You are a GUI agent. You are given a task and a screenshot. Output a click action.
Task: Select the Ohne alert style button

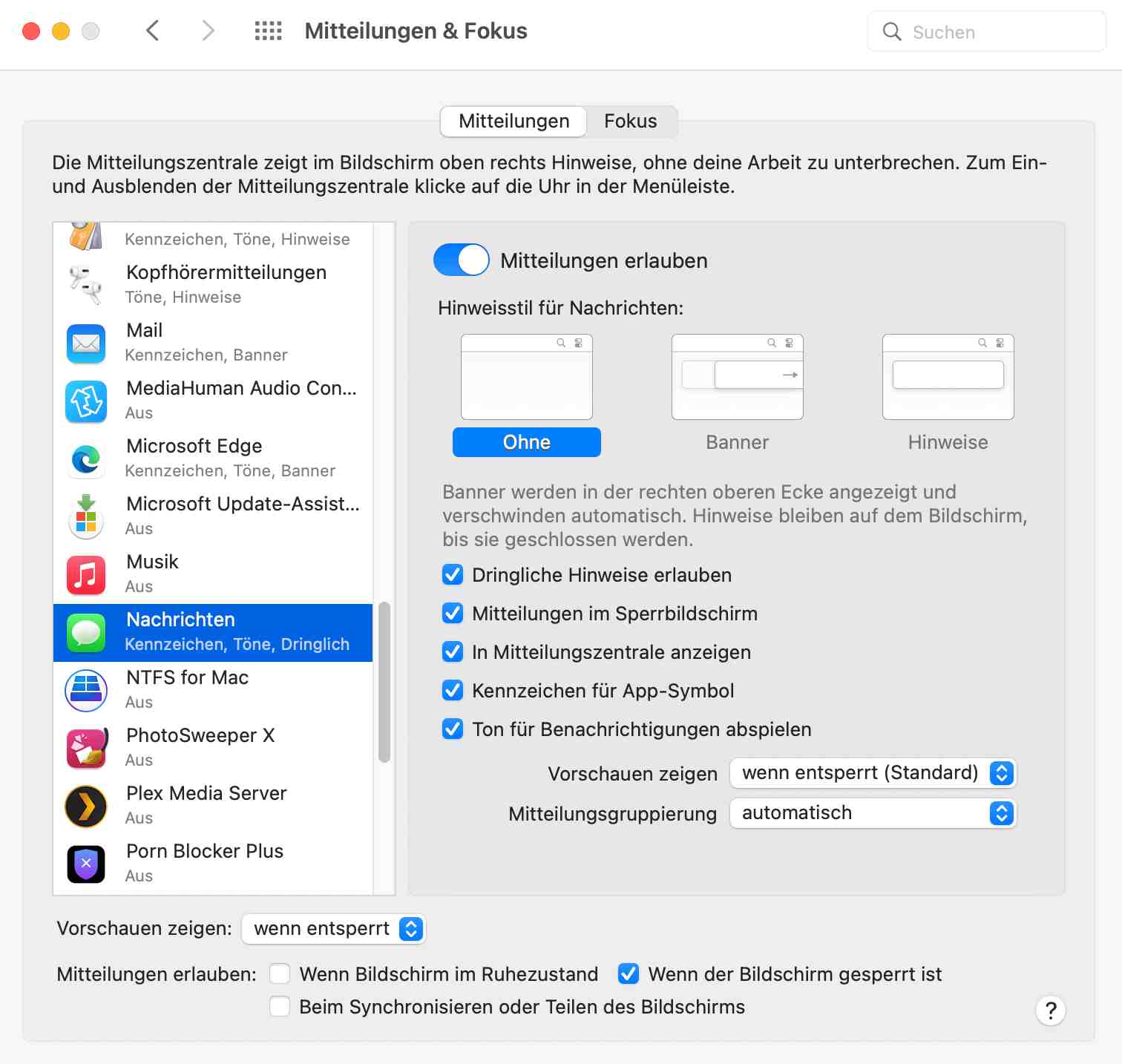[x=527, y=442]
